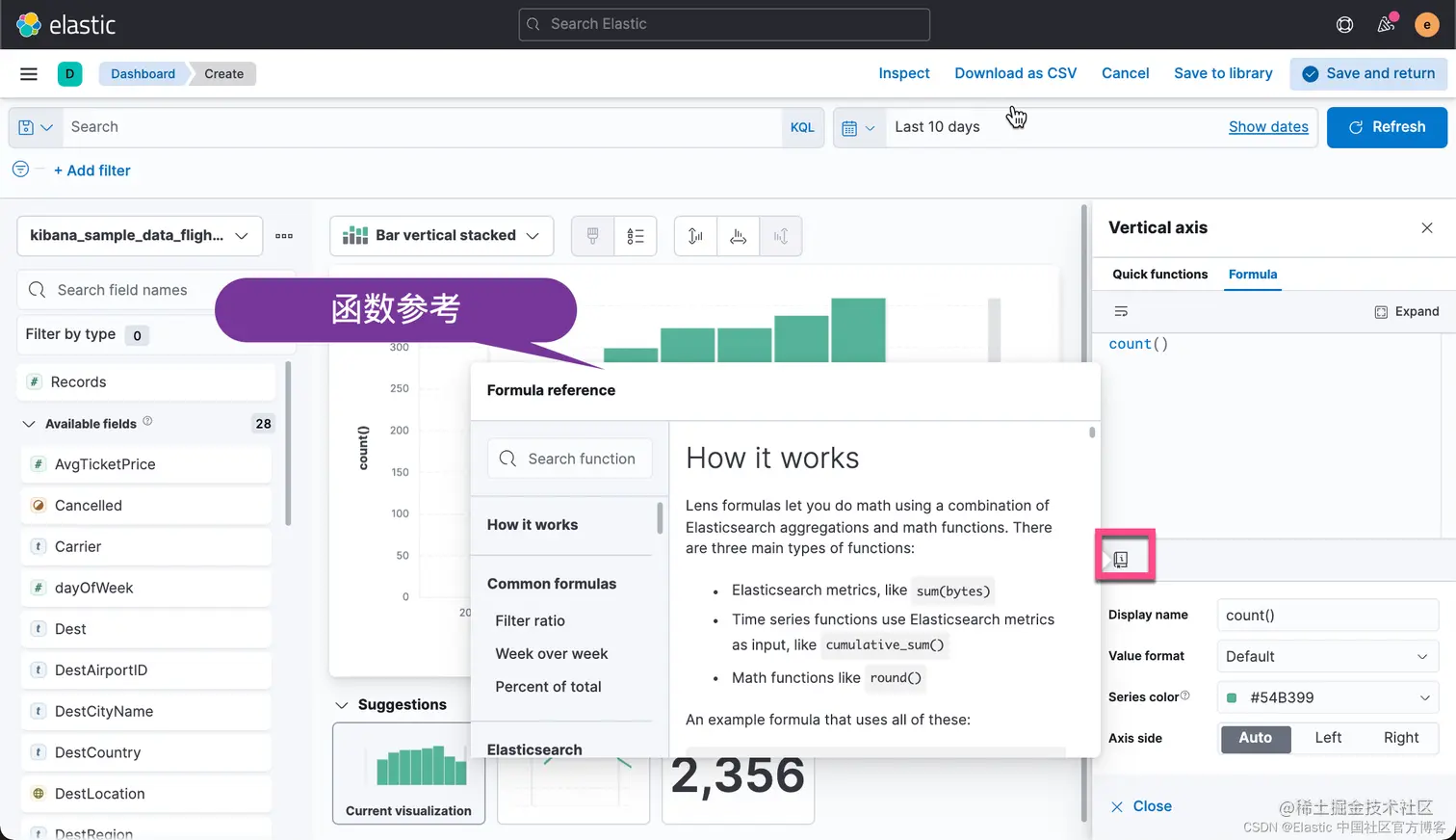
Task: Click the DestLocation geo point icon
Action: 39,794
